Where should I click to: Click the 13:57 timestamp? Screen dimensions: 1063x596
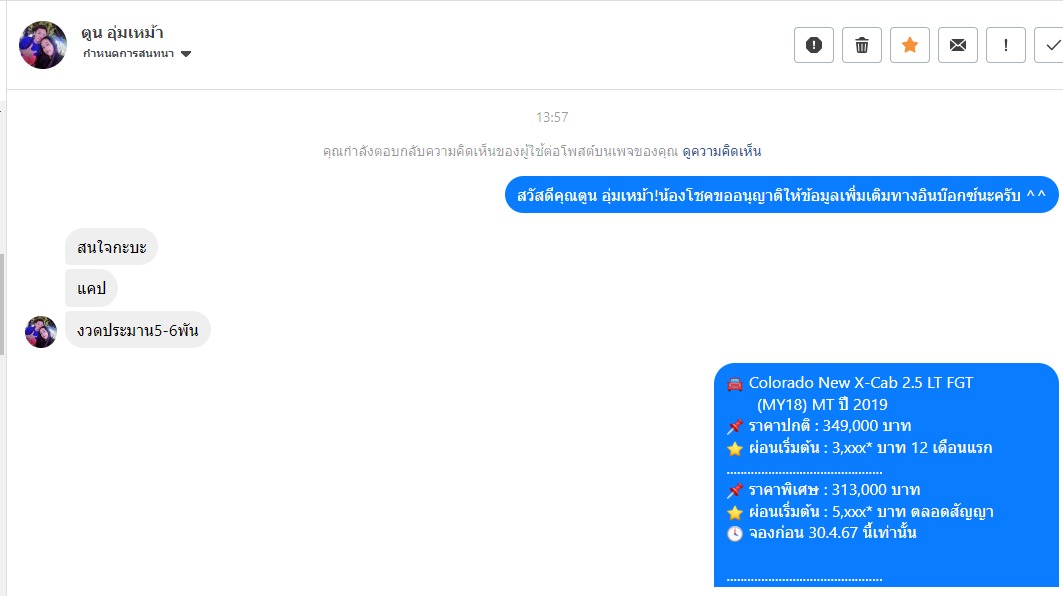552,117
